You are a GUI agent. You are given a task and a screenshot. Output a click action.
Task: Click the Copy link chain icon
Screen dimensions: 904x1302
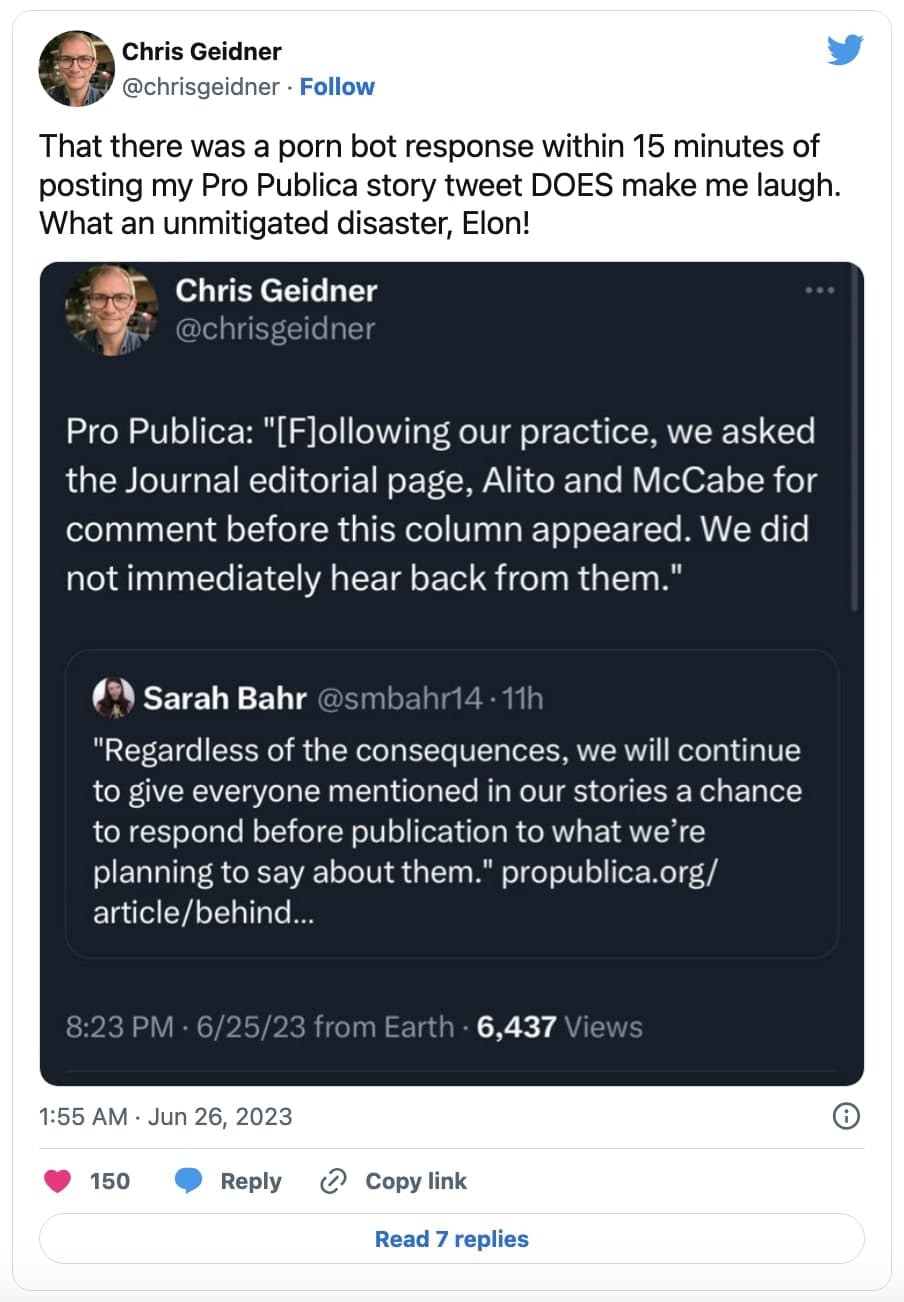pos(332,1181)
